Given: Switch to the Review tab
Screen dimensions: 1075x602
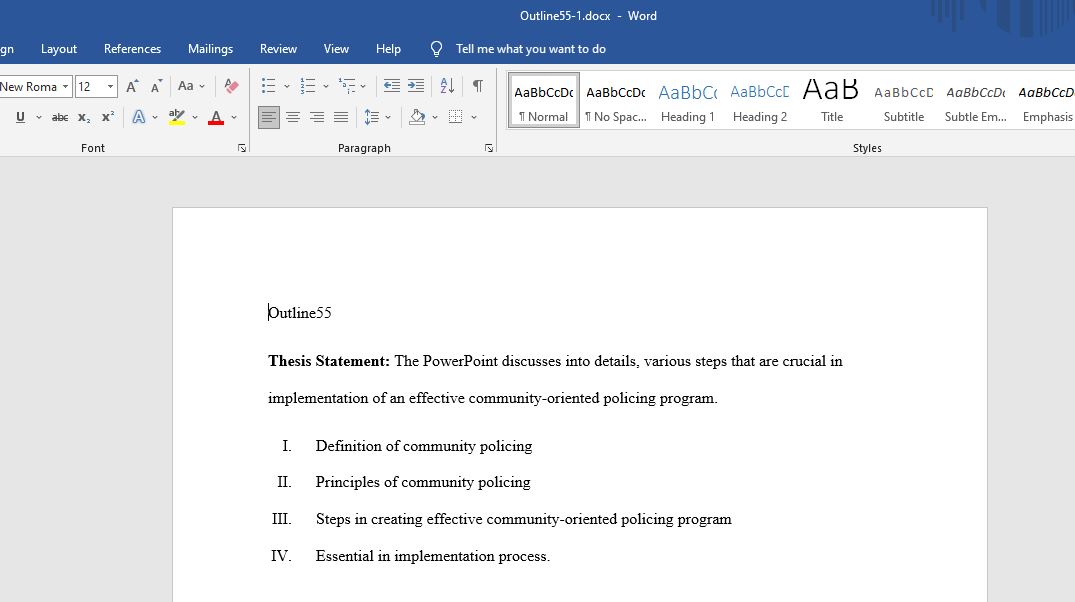Looking at the screenshot, I should click(x=278, y=49).
